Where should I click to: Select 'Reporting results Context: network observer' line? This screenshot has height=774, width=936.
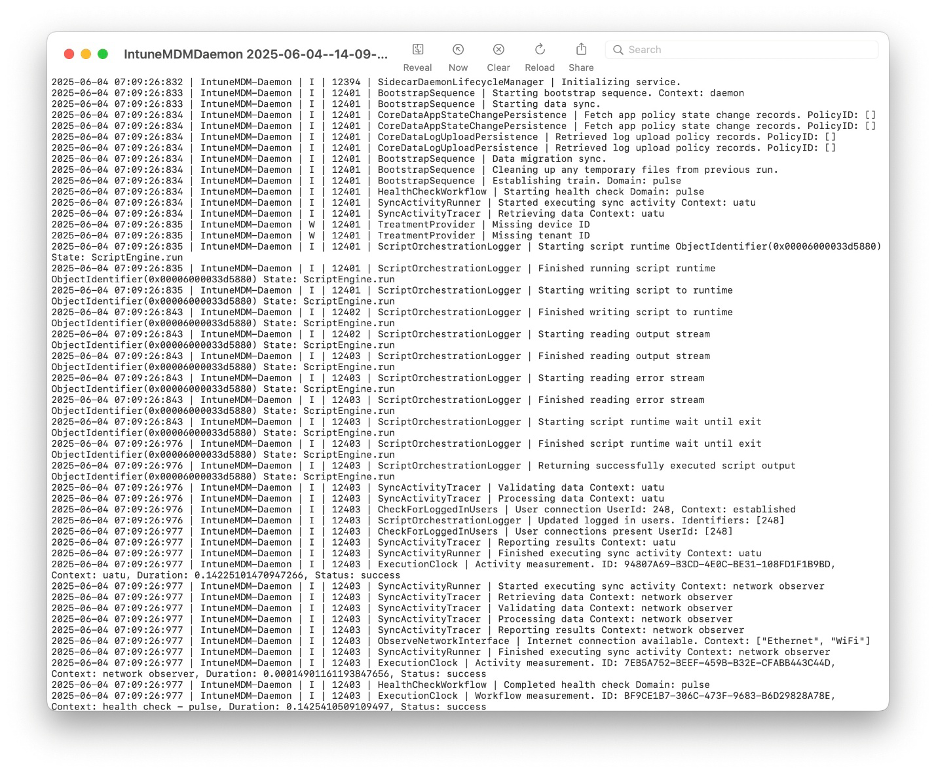point(398,630)
